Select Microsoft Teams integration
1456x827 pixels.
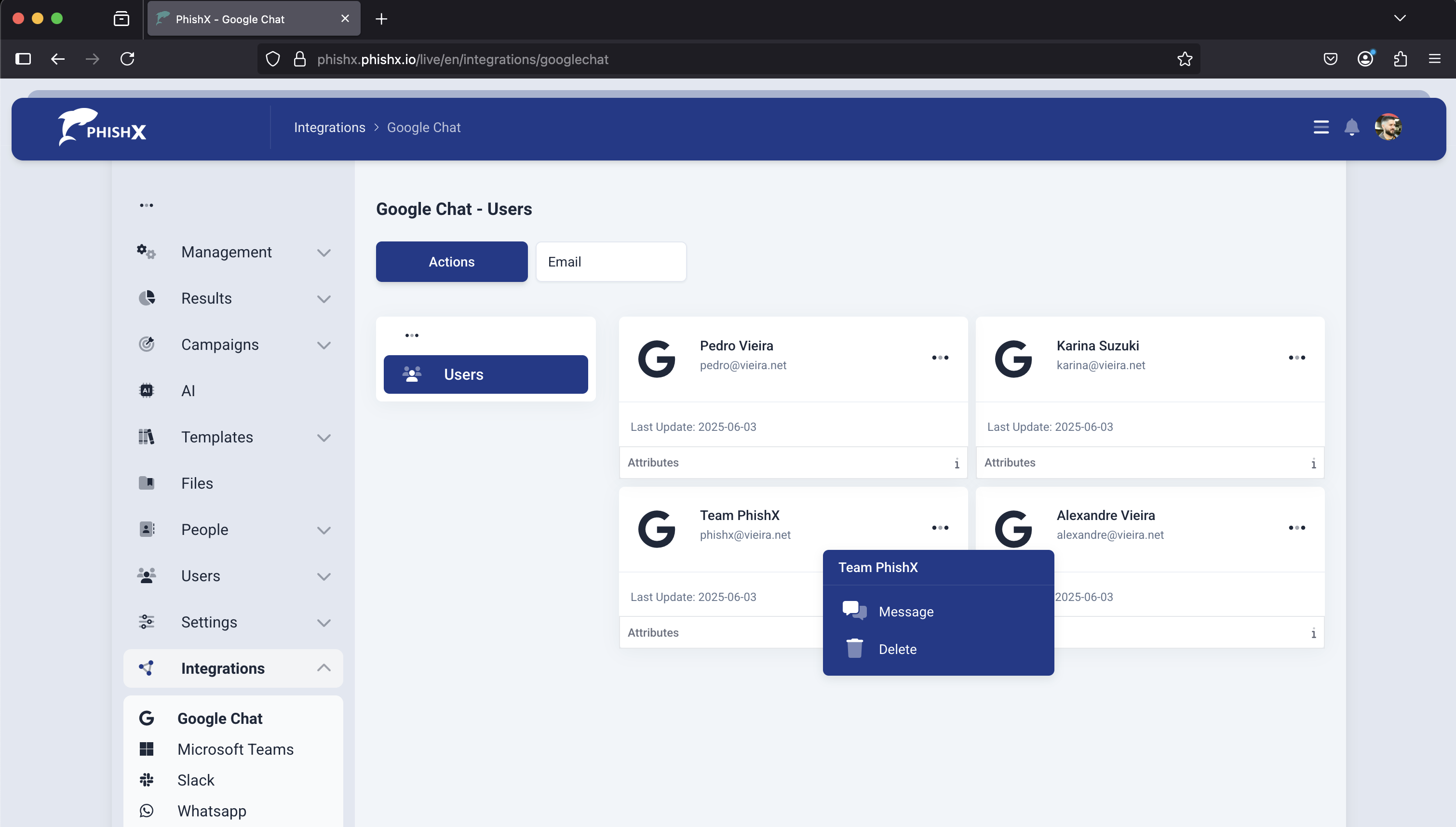233,749
